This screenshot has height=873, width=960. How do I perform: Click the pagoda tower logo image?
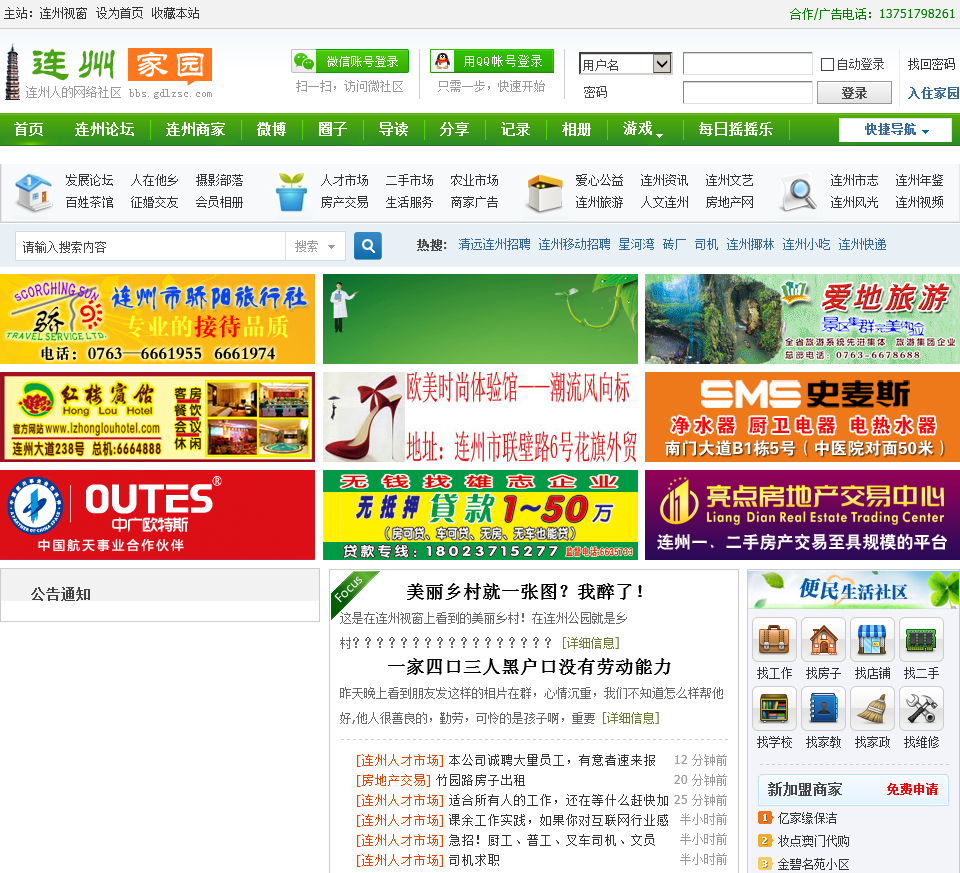point(12,73)
